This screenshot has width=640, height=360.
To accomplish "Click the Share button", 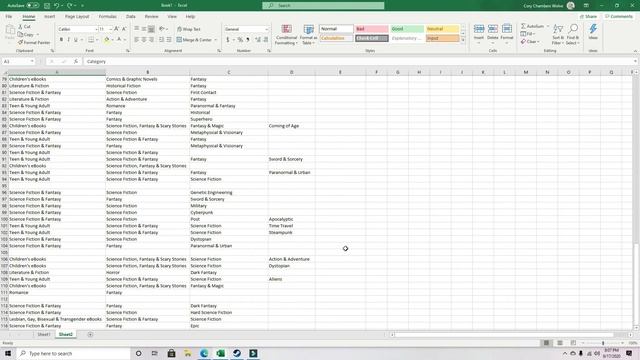I will point(589,17).
